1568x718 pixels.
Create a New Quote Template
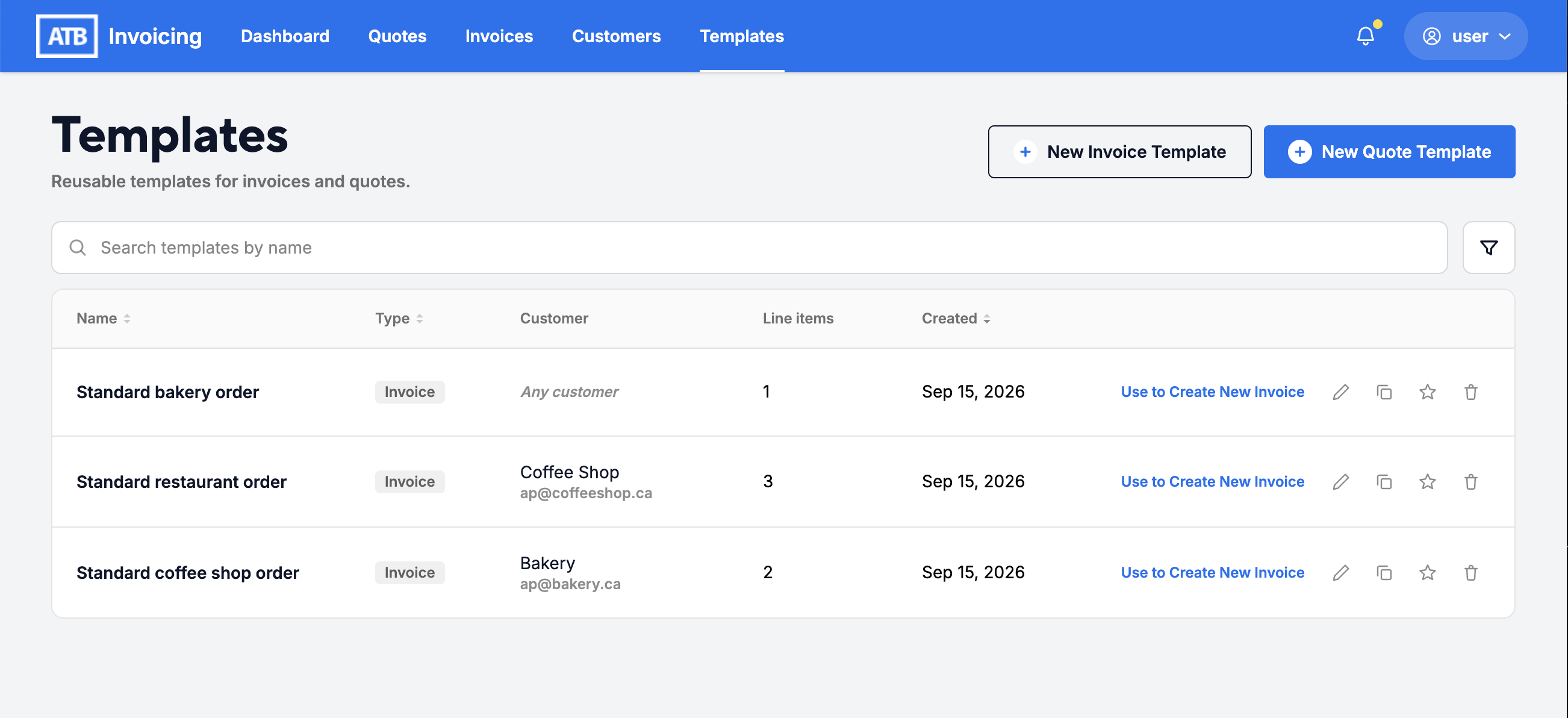tap(1389, 152)
